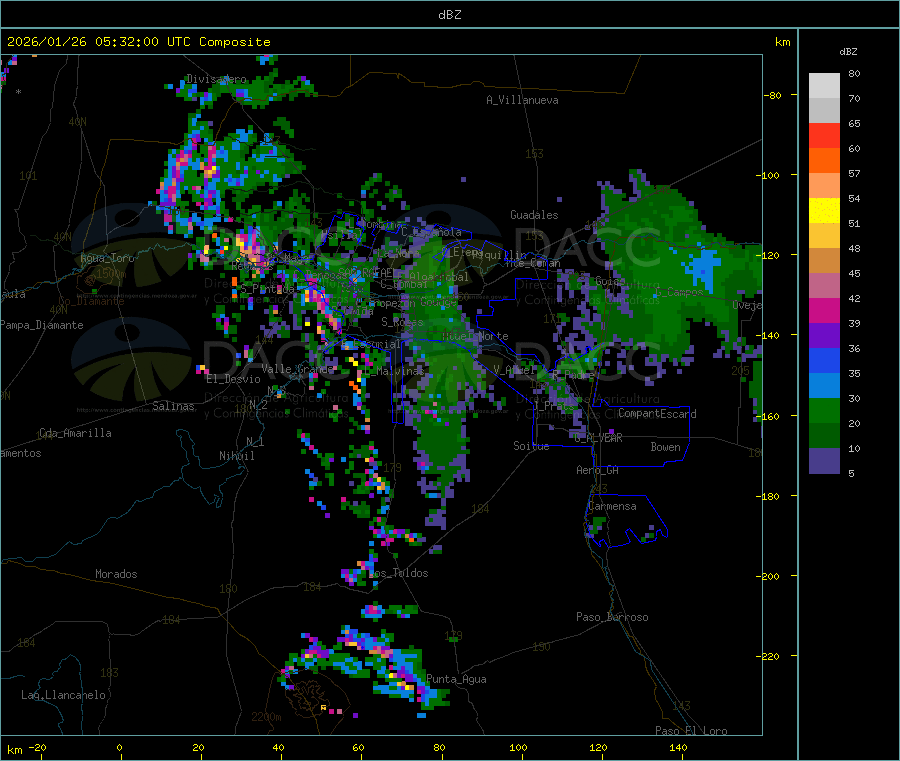This screenshot has height=761, width=900.
Task: Click the El_Desvio location label
Action: [x=233, y=379]
